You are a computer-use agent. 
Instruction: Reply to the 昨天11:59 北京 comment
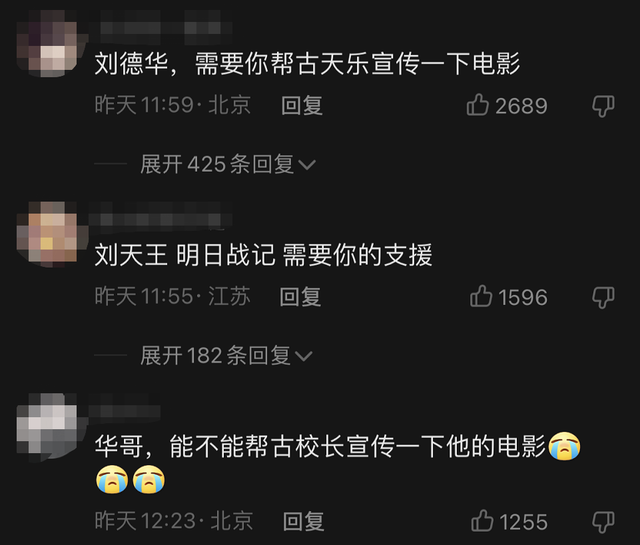click(x=302, y=105)
